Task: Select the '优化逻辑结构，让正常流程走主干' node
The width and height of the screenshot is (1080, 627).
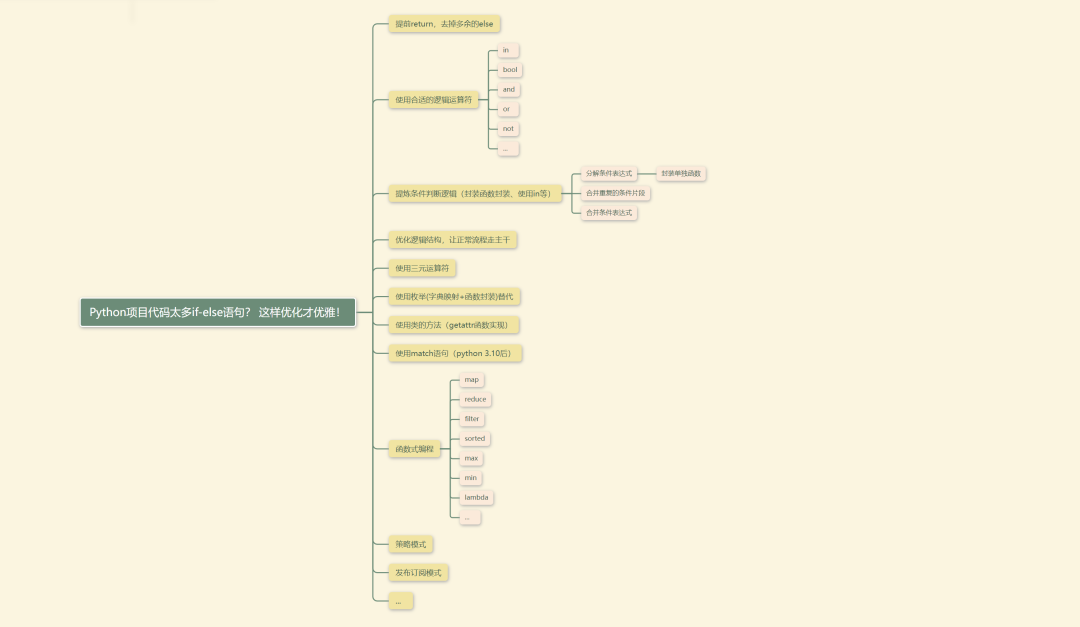Action: pos(452,240)
